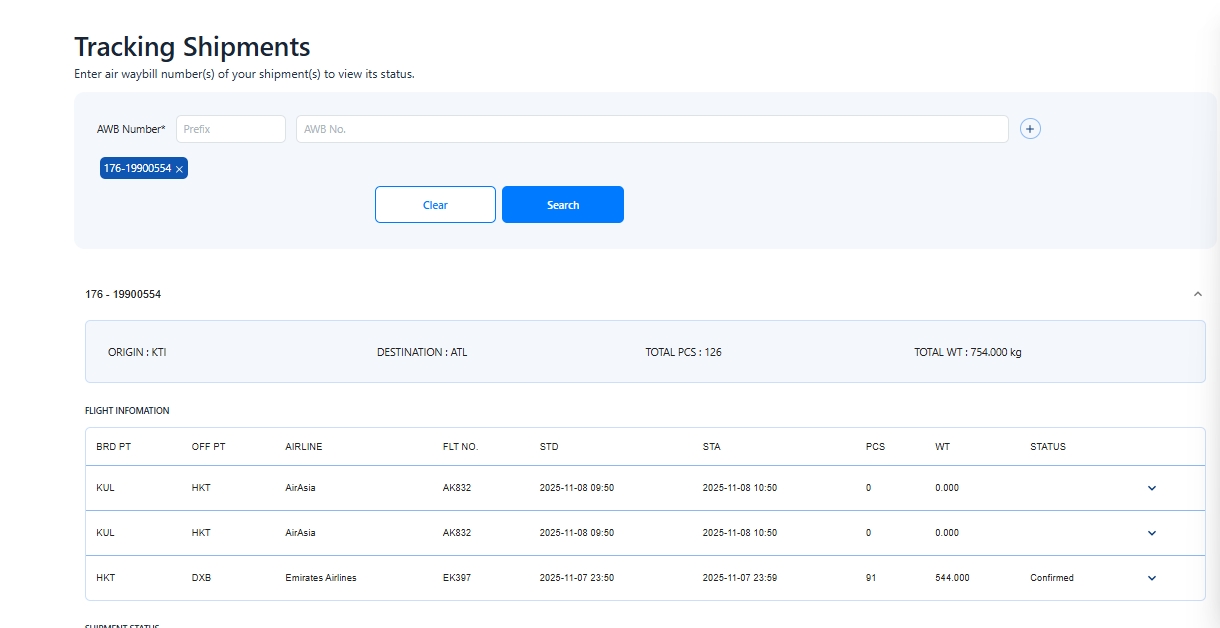Click the TOTAL WT : 754.000 kg text
Image resolution: width=1220 pixels, height=628 pixels.
click(x=967, y=352)
